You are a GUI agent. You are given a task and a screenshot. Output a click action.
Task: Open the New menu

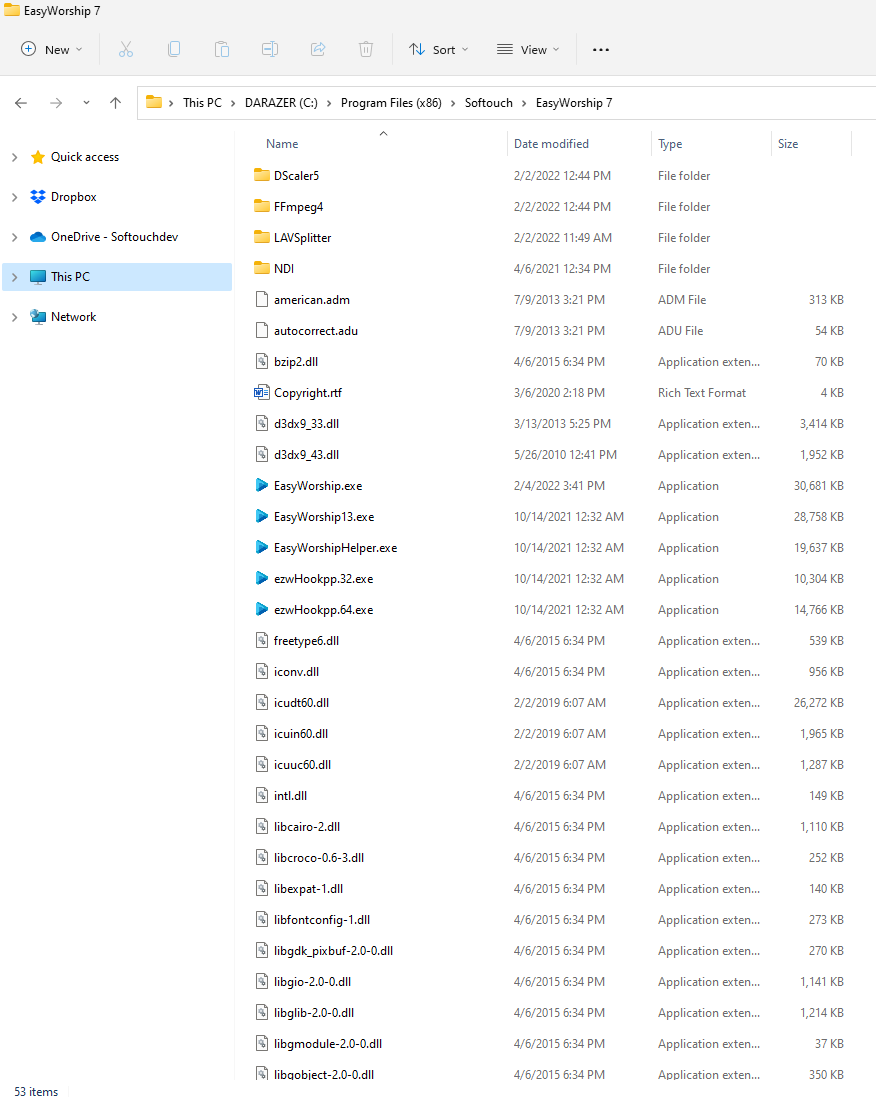point(50,48)
